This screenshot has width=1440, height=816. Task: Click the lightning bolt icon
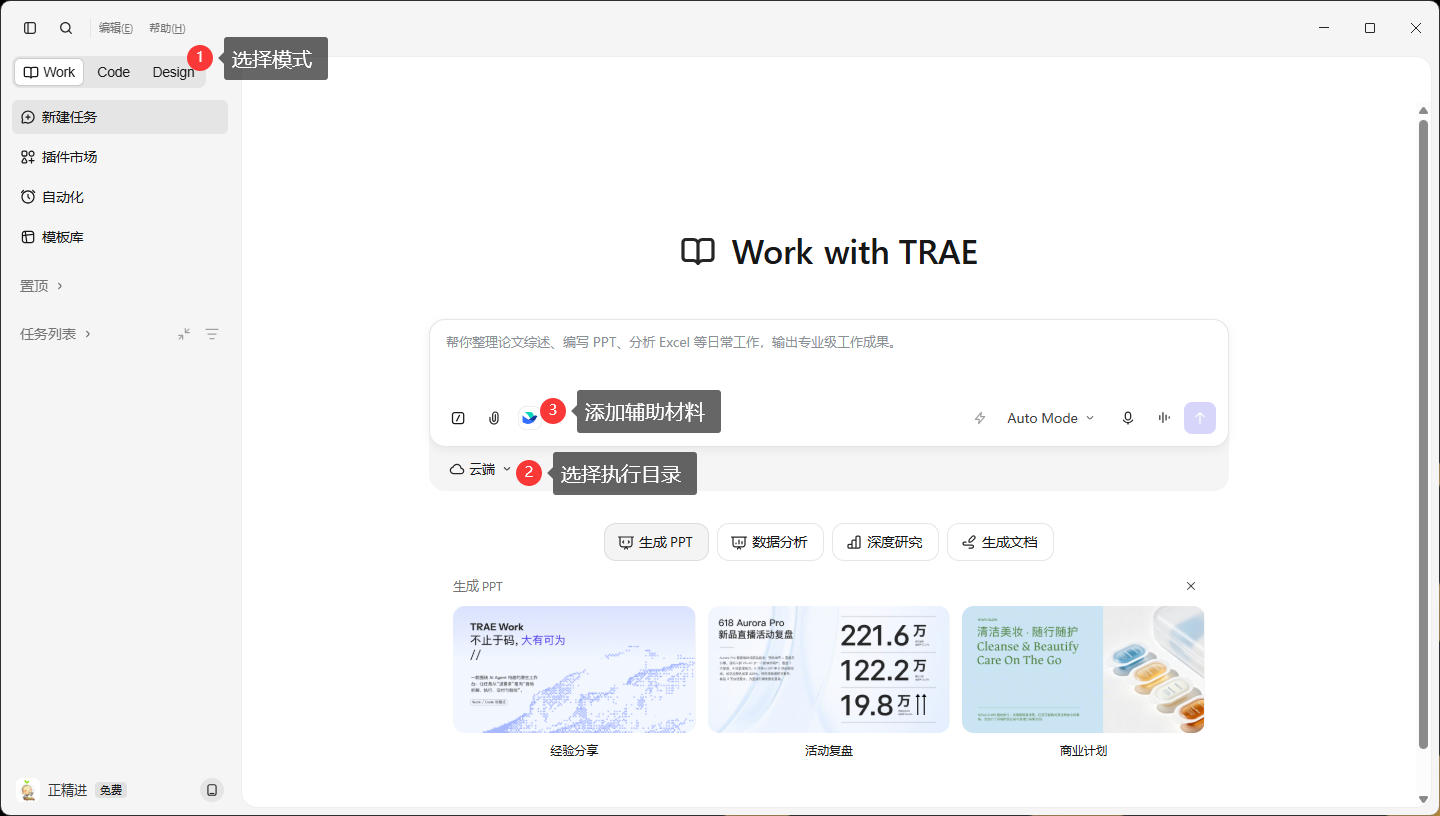(980, 418)
